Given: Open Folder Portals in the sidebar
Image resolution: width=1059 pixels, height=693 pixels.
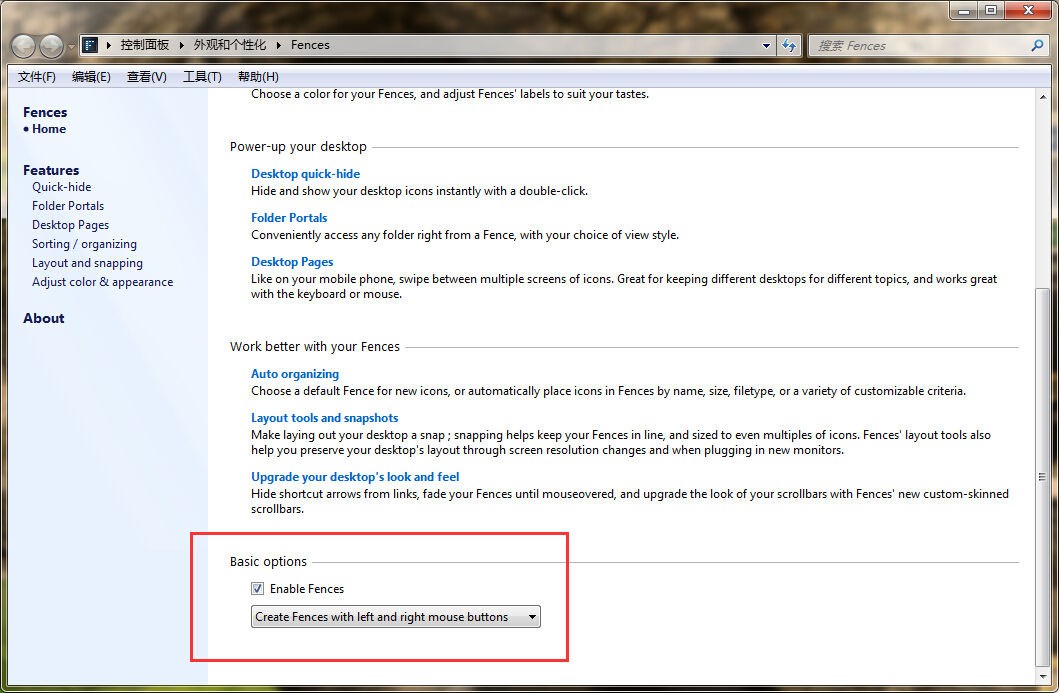Looking at the screenshot, I should pos(68,206).
